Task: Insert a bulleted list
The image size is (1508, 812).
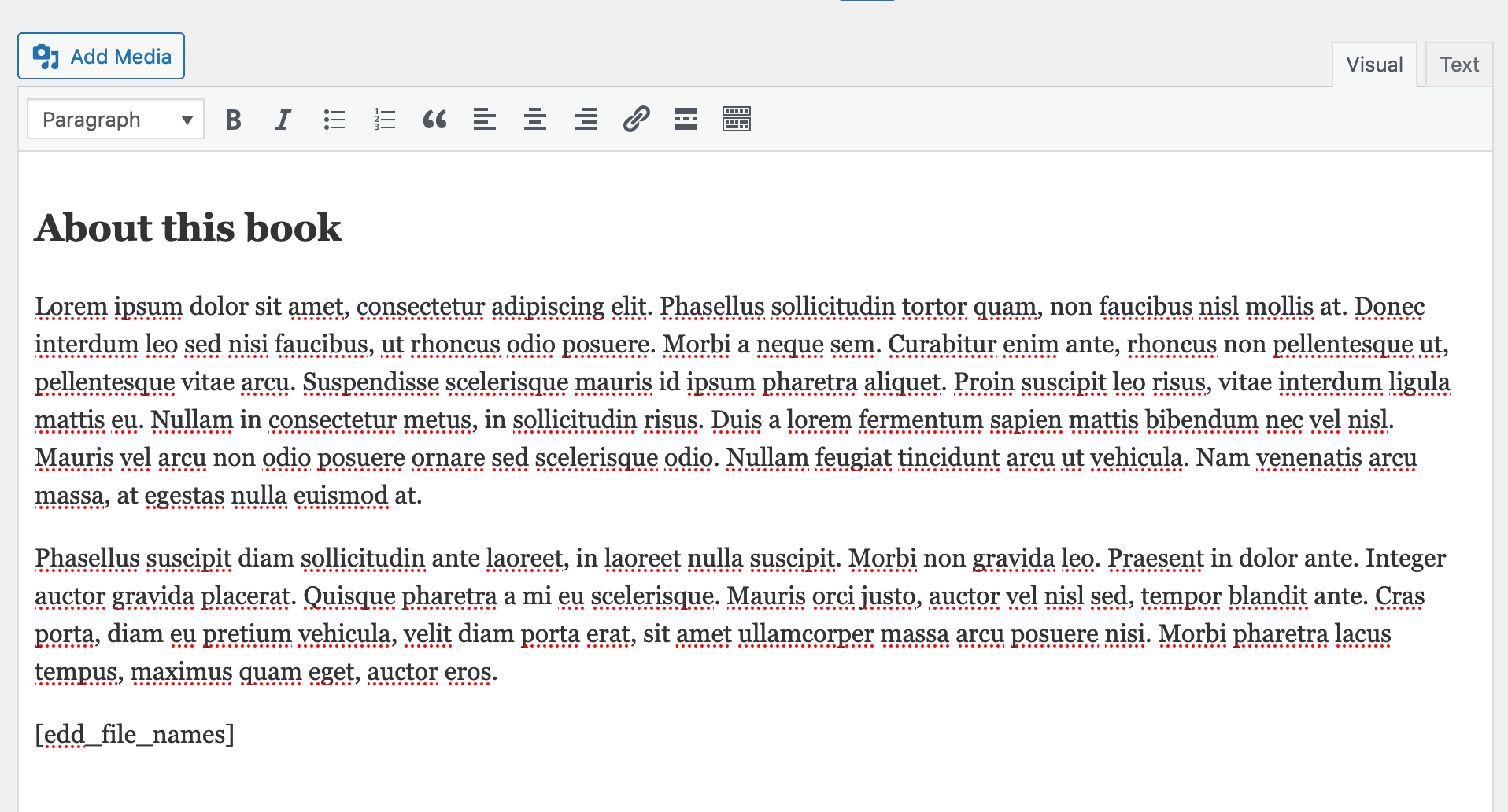Action: [334, 120]
